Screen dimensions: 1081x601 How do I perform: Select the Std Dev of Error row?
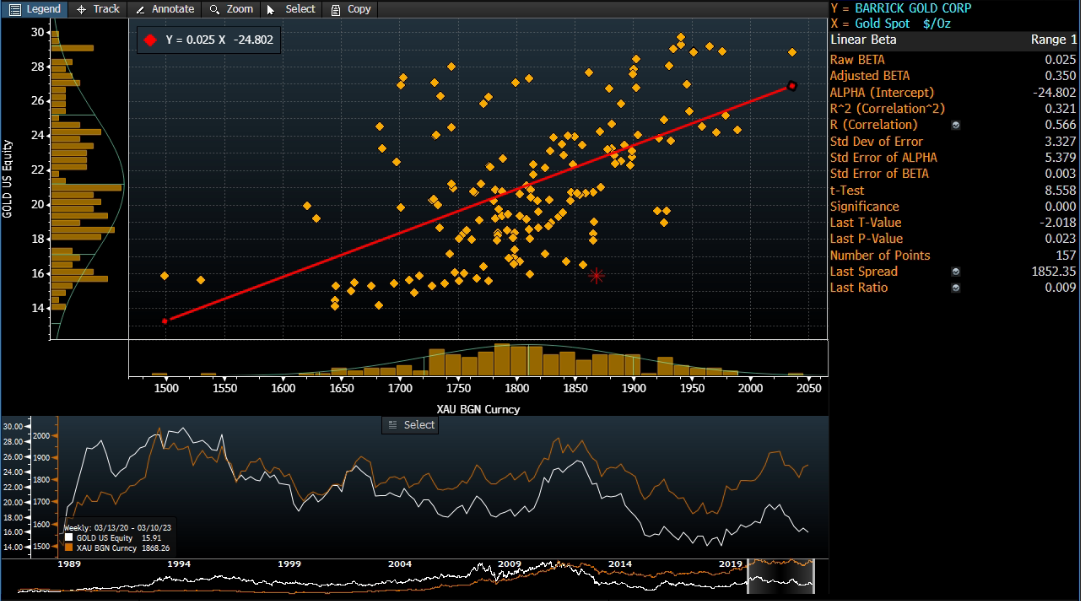coord(953,141)
